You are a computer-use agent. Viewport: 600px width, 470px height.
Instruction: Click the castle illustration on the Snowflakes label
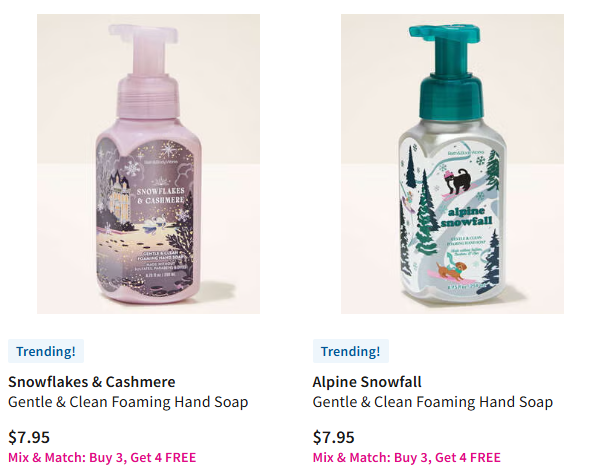pos(121,195)
